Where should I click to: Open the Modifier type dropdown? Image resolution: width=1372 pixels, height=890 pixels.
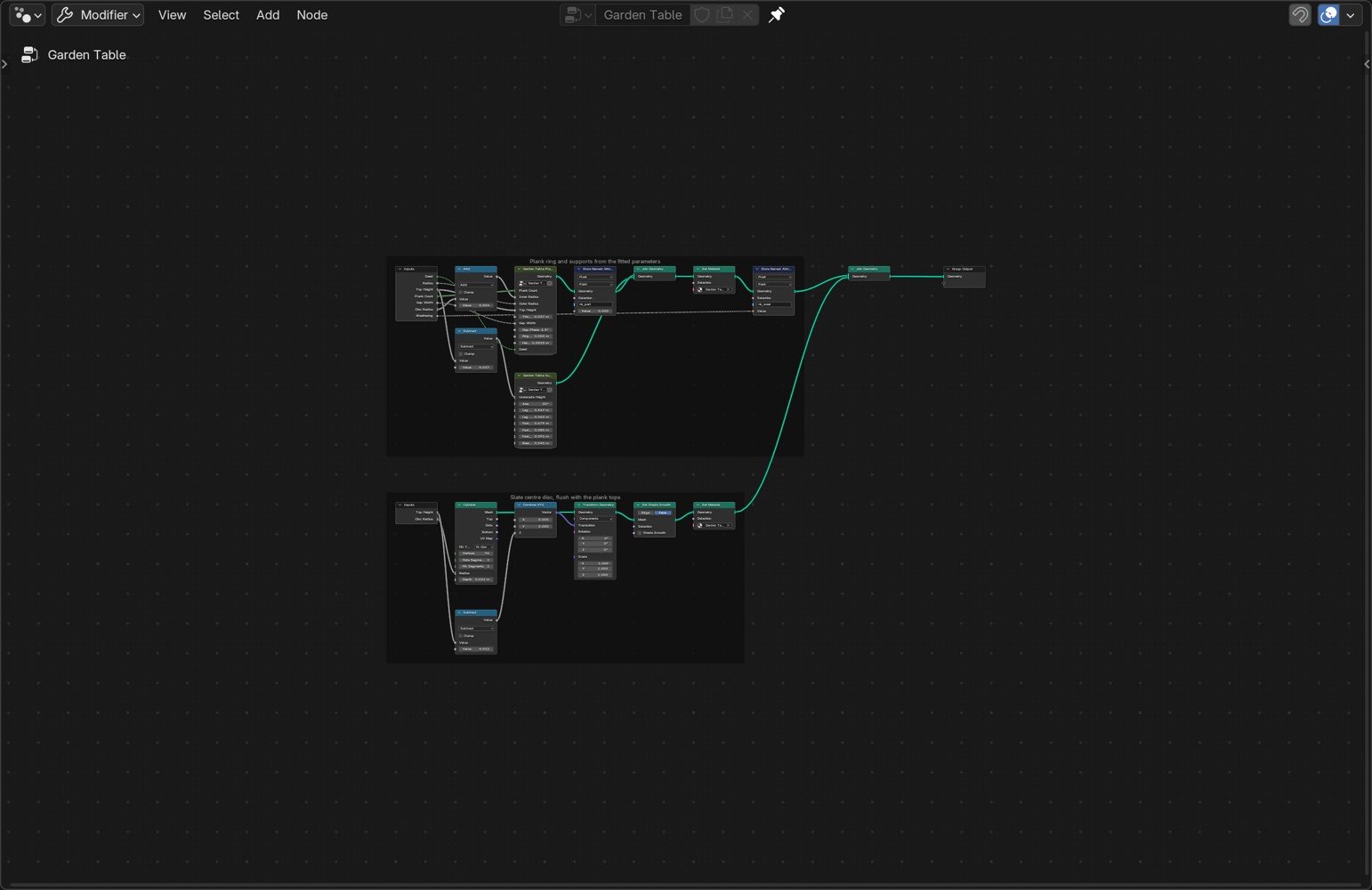tap(98, 15)
